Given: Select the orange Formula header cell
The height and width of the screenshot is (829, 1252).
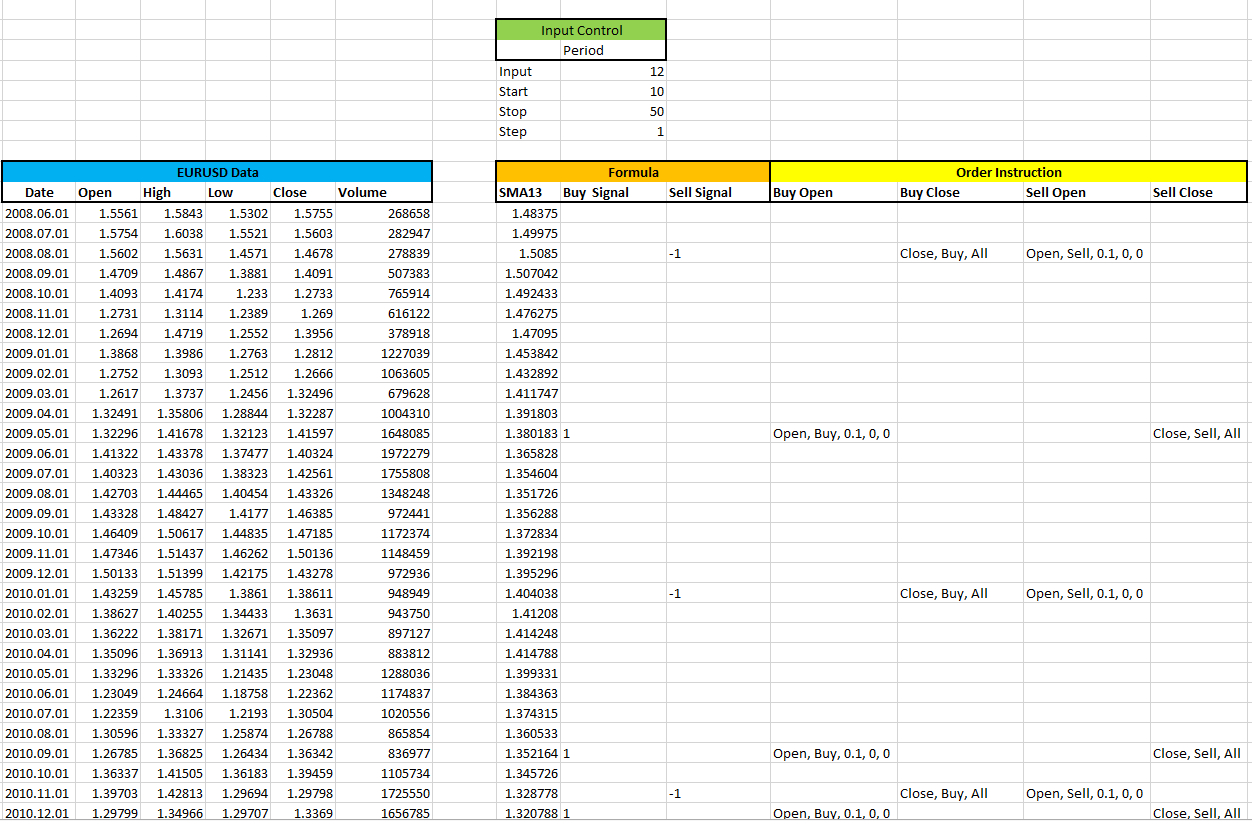Looking at the screenshot, I should pos(633,172).
